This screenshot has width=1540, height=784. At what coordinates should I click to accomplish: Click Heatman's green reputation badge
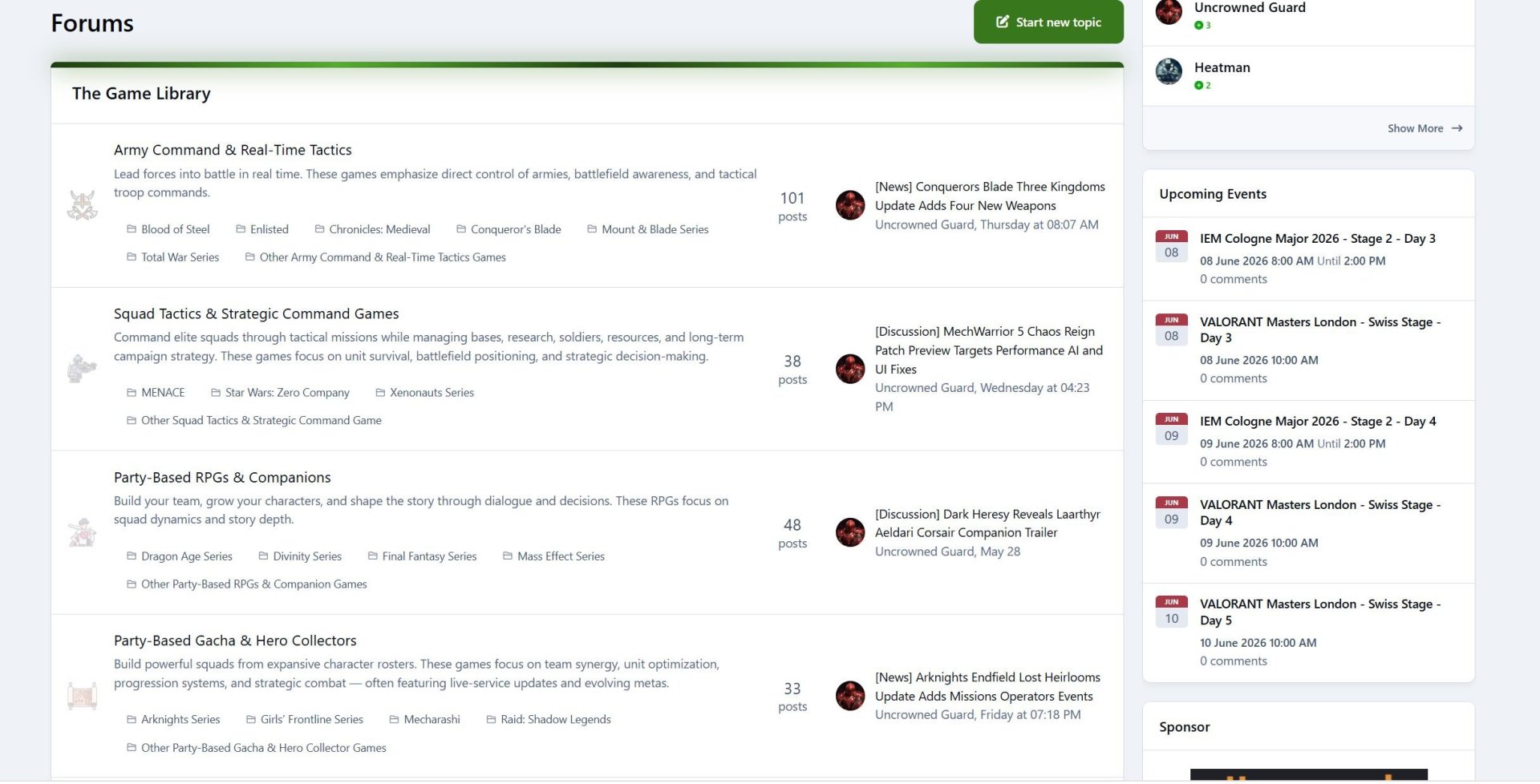1202,86
